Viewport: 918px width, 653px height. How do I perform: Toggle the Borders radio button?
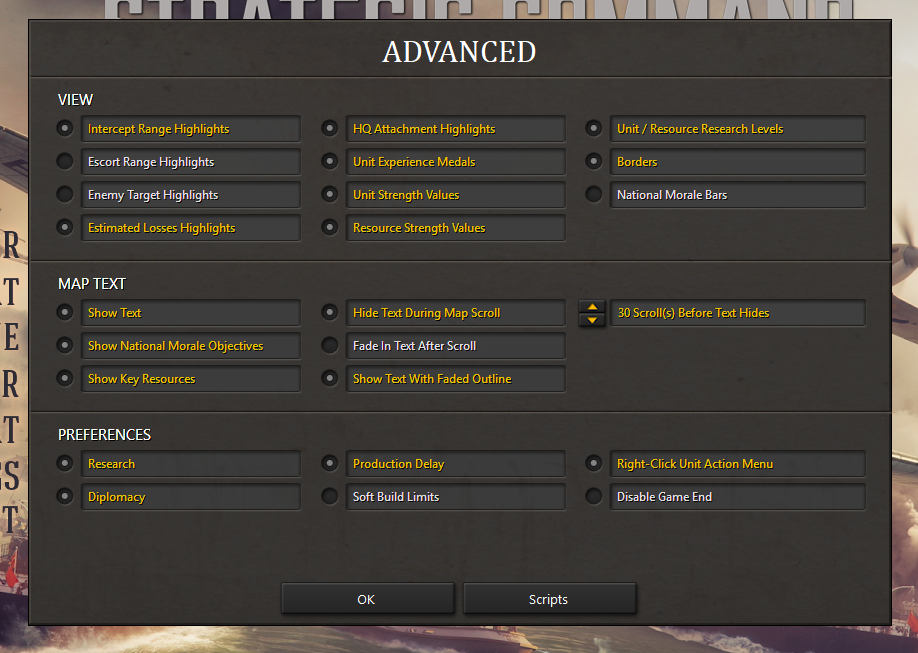[594, 161]
